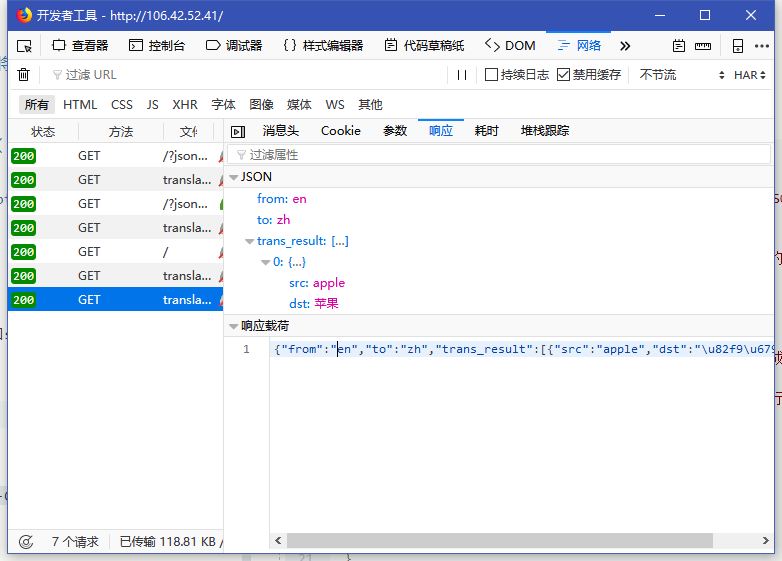The height and width of the screenshot is (561, 782).
Task: Filter requests by 字体 fonts
Action: click(223, 105)
